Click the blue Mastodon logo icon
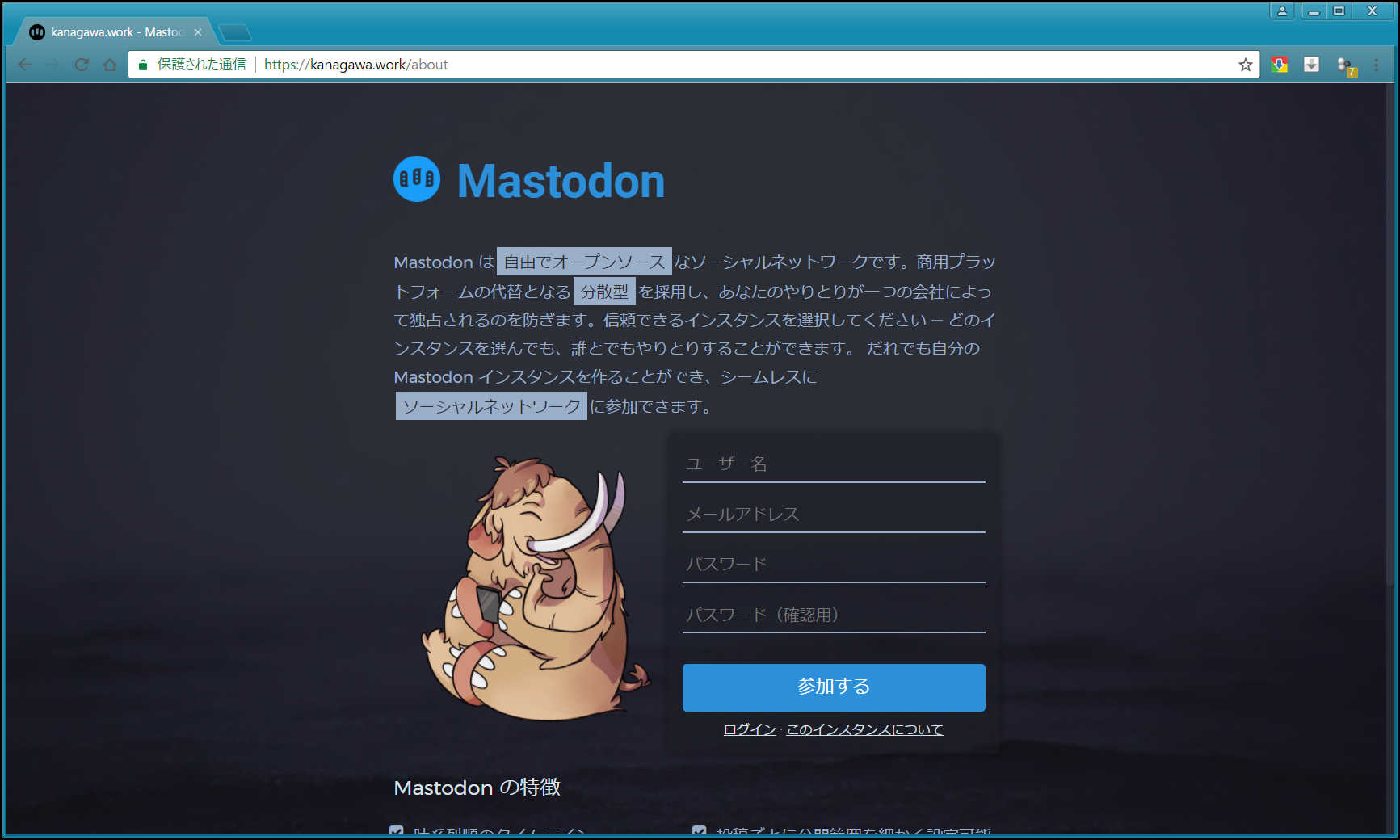 pos(417,179)
